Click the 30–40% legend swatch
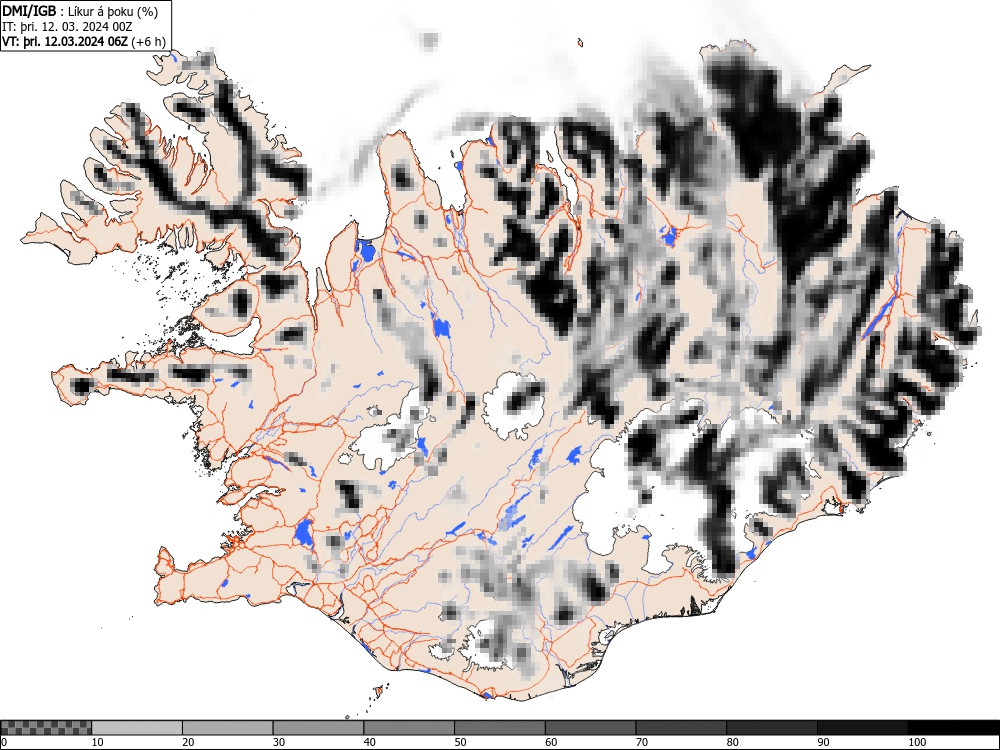1000x750 pixels. (x=318, y=728)
